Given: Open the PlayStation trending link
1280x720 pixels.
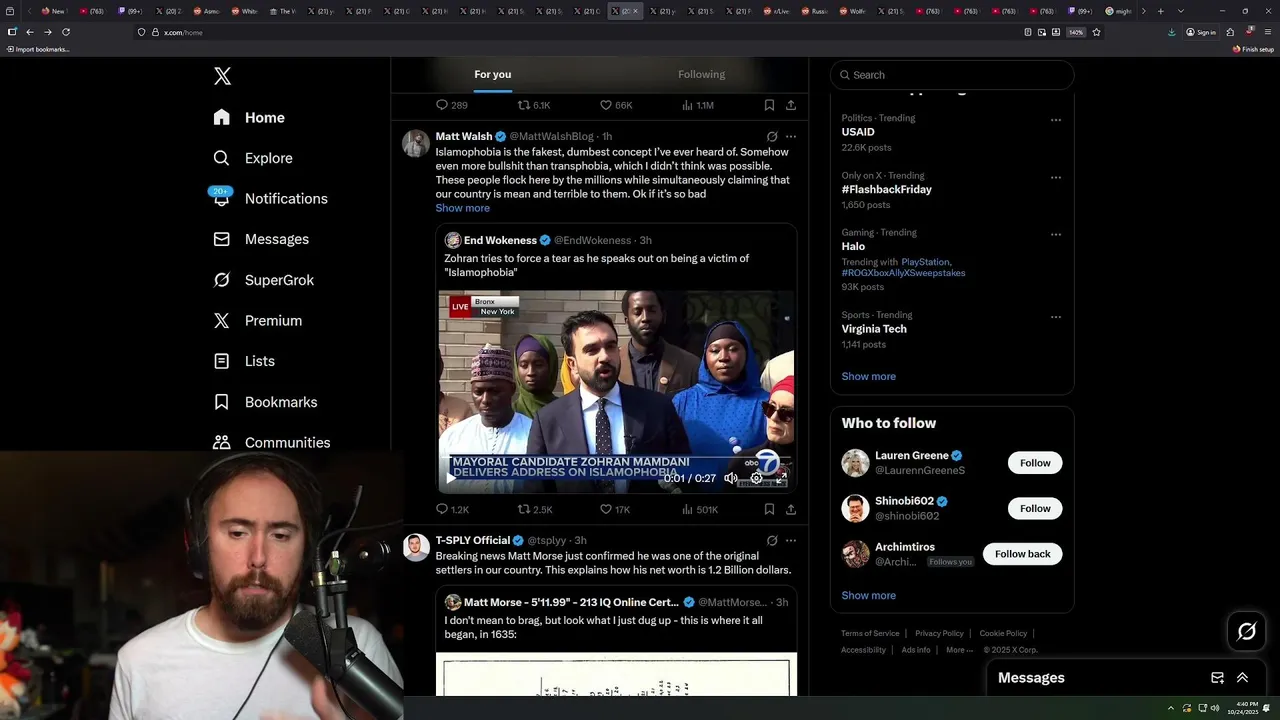Looking at the screenshot, I should click(x=925, y=262).
